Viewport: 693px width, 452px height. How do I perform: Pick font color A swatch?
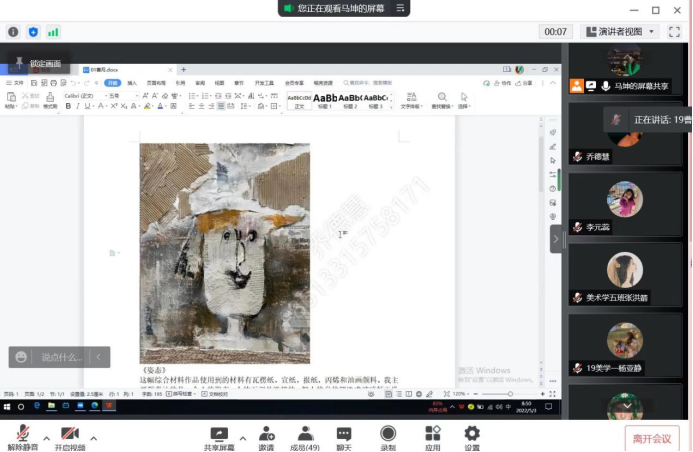tap(160, 106)
